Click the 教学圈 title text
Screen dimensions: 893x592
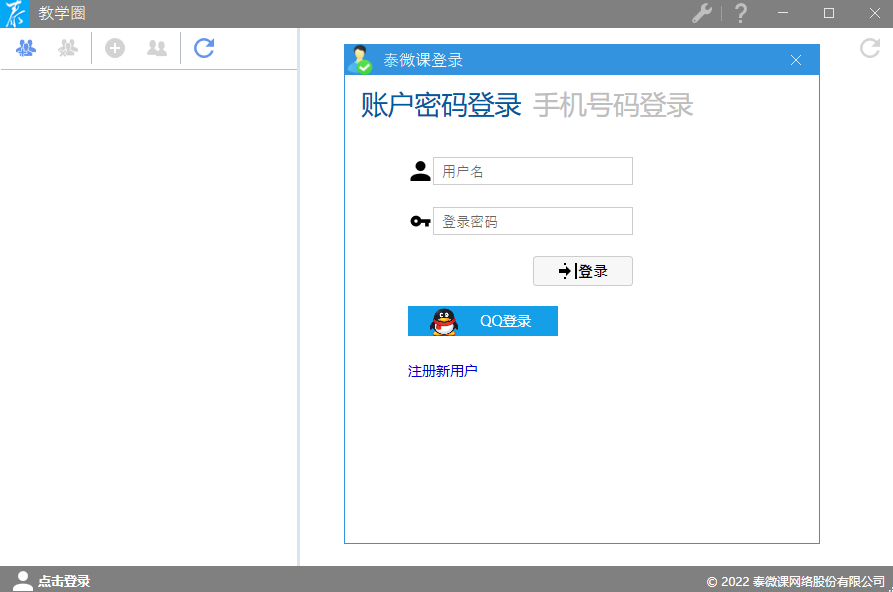click(x=62, y=13)
